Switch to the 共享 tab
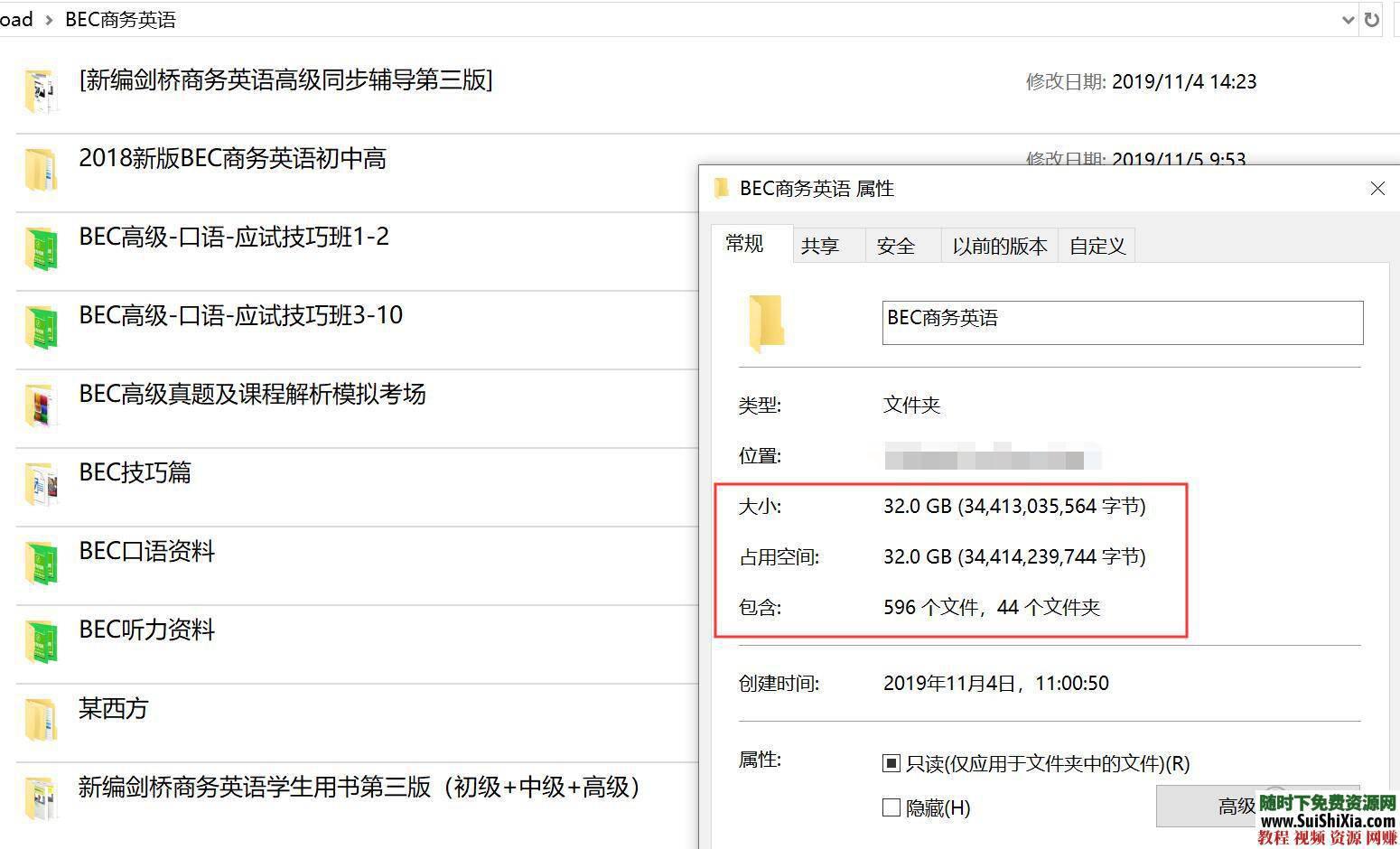The height and width of the screenshot is (849, 1400). tap(821, 245)
